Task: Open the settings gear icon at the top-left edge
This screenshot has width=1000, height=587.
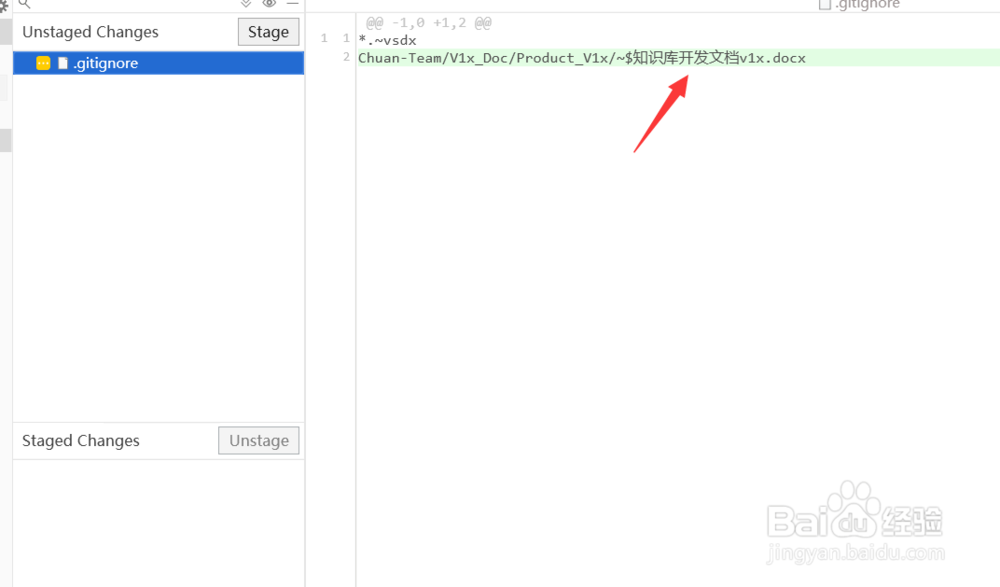Action: [x=3, y=6]
